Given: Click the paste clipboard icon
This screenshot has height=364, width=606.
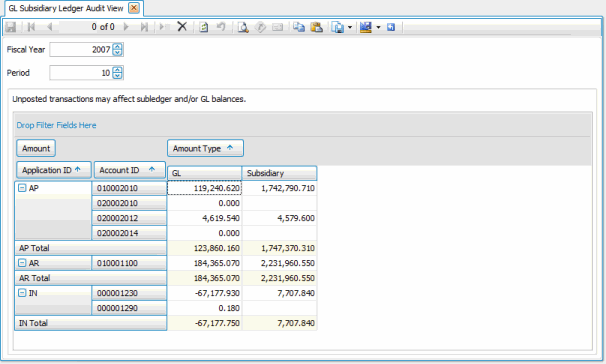Looking at the screenshot, I should pos(317,27).
